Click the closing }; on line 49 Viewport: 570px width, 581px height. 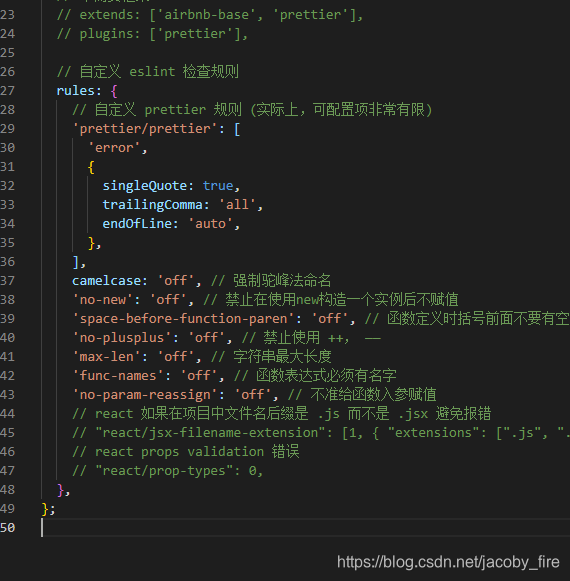[49, 509]
